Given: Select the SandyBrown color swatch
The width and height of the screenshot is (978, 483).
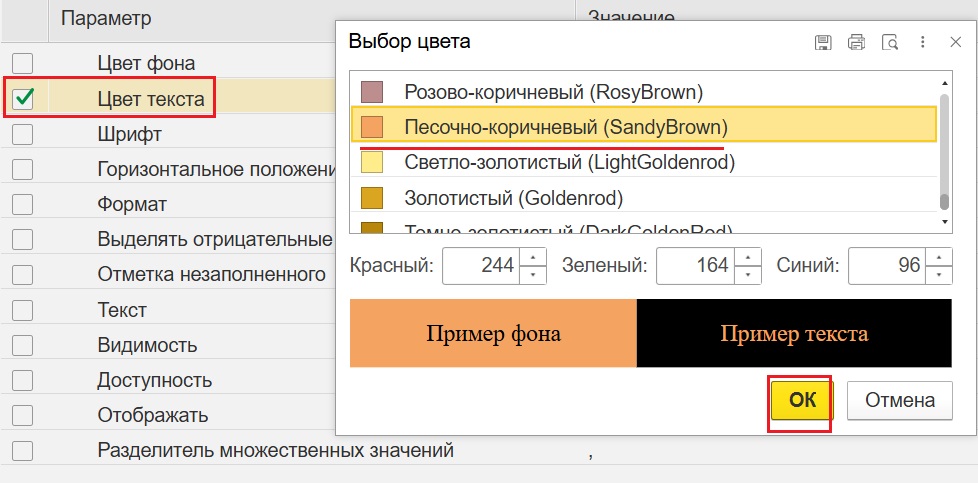Looking at the screenshot, I should click(x=372, y=127).
